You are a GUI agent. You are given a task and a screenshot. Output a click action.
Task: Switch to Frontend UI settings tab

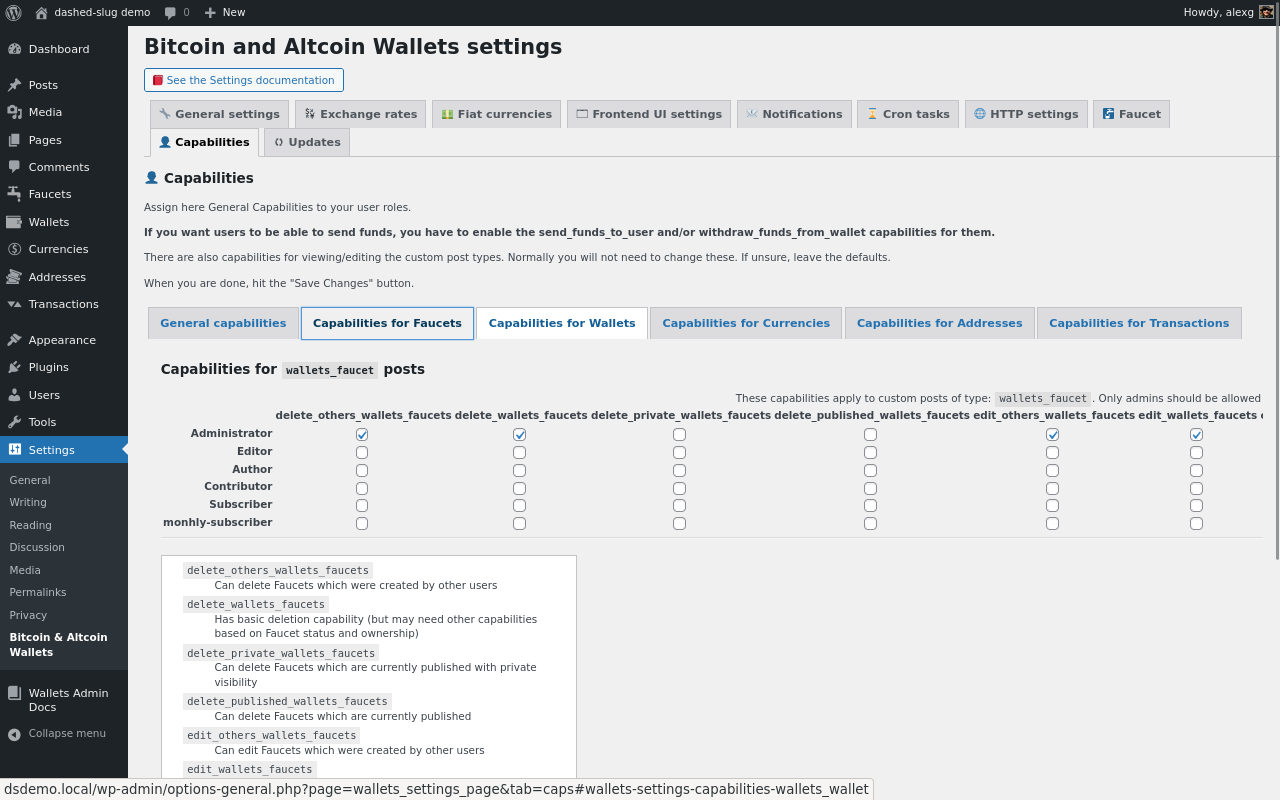(x=648, y=114)
